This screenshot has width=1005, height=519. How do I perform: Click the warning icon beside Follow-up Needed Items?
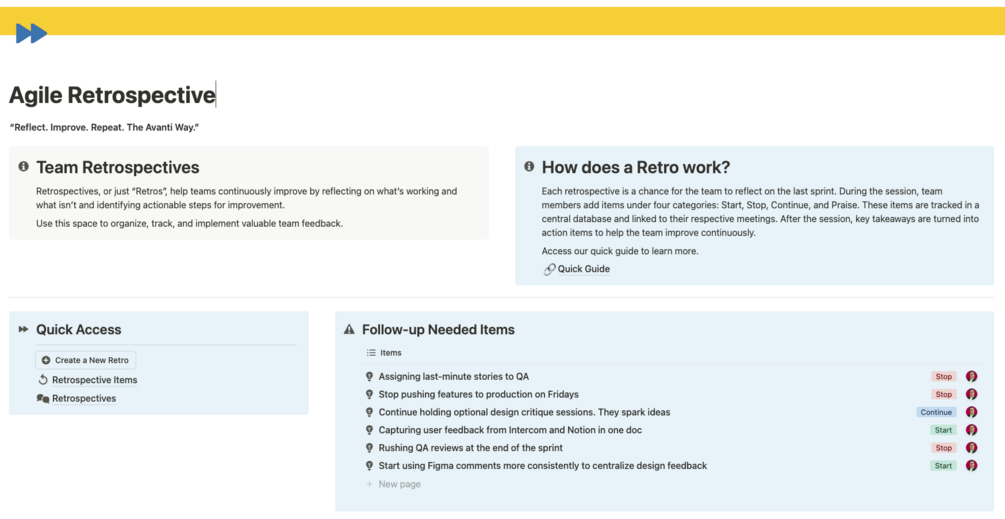(x=349, y=329)
